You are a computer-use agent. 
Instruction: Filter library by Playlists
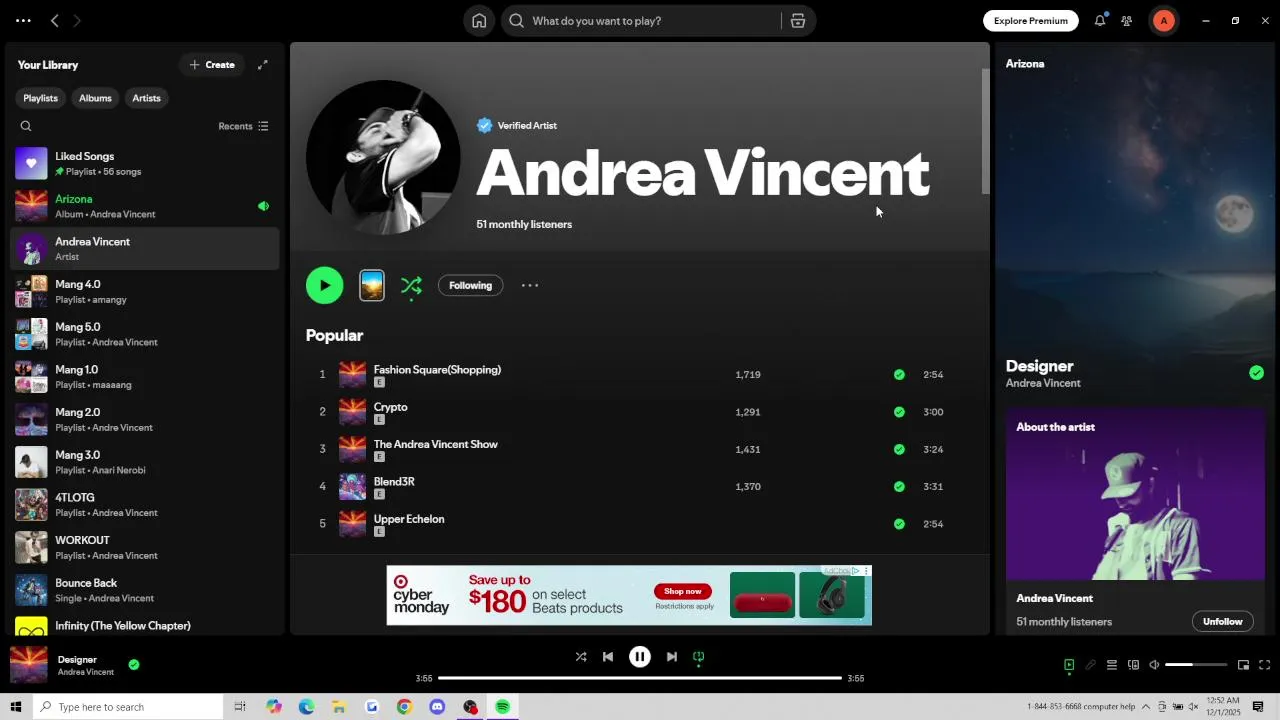click(40, 98)
